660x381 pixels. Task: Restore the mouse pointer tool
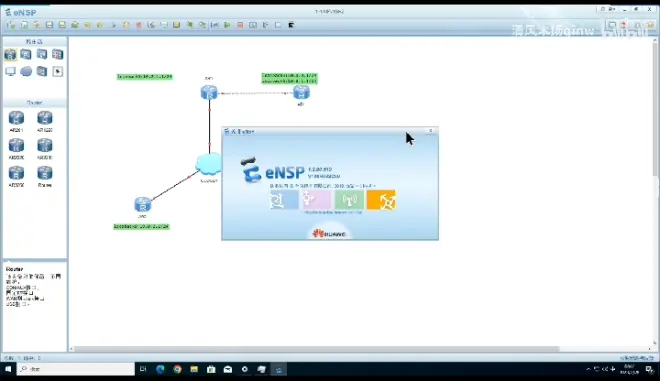[113, 25]
